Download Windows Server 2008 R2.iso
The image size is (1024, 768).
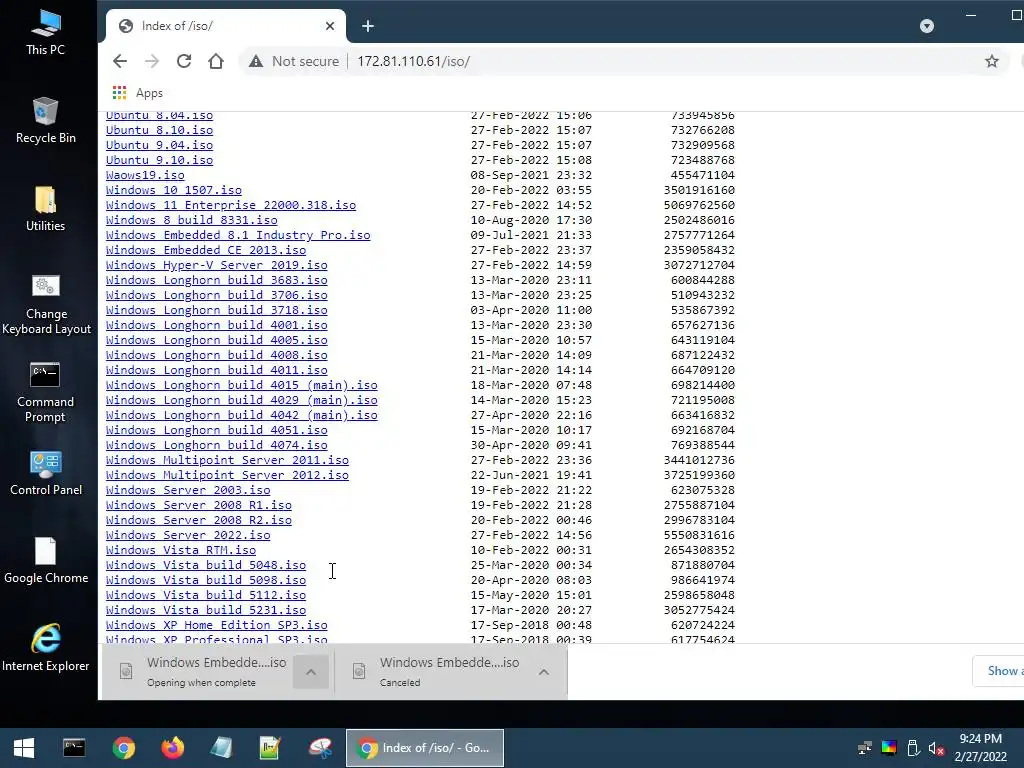tap(199, 520)
